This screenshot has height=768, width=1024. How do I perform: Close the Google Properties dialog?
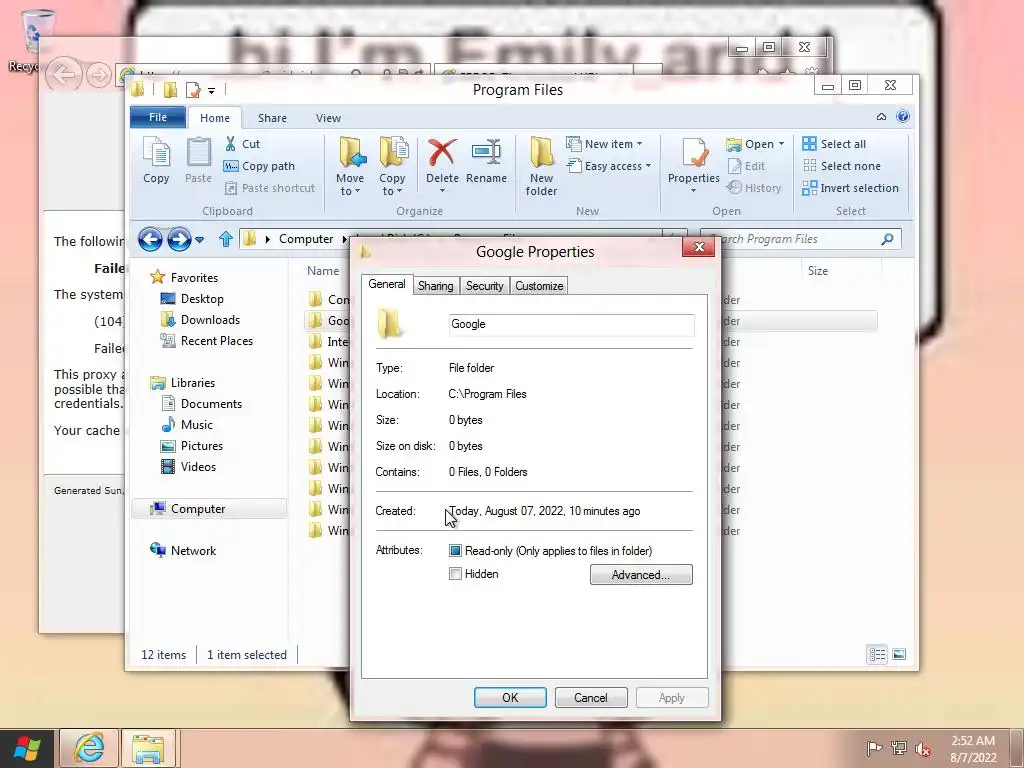tap(699, 247)
